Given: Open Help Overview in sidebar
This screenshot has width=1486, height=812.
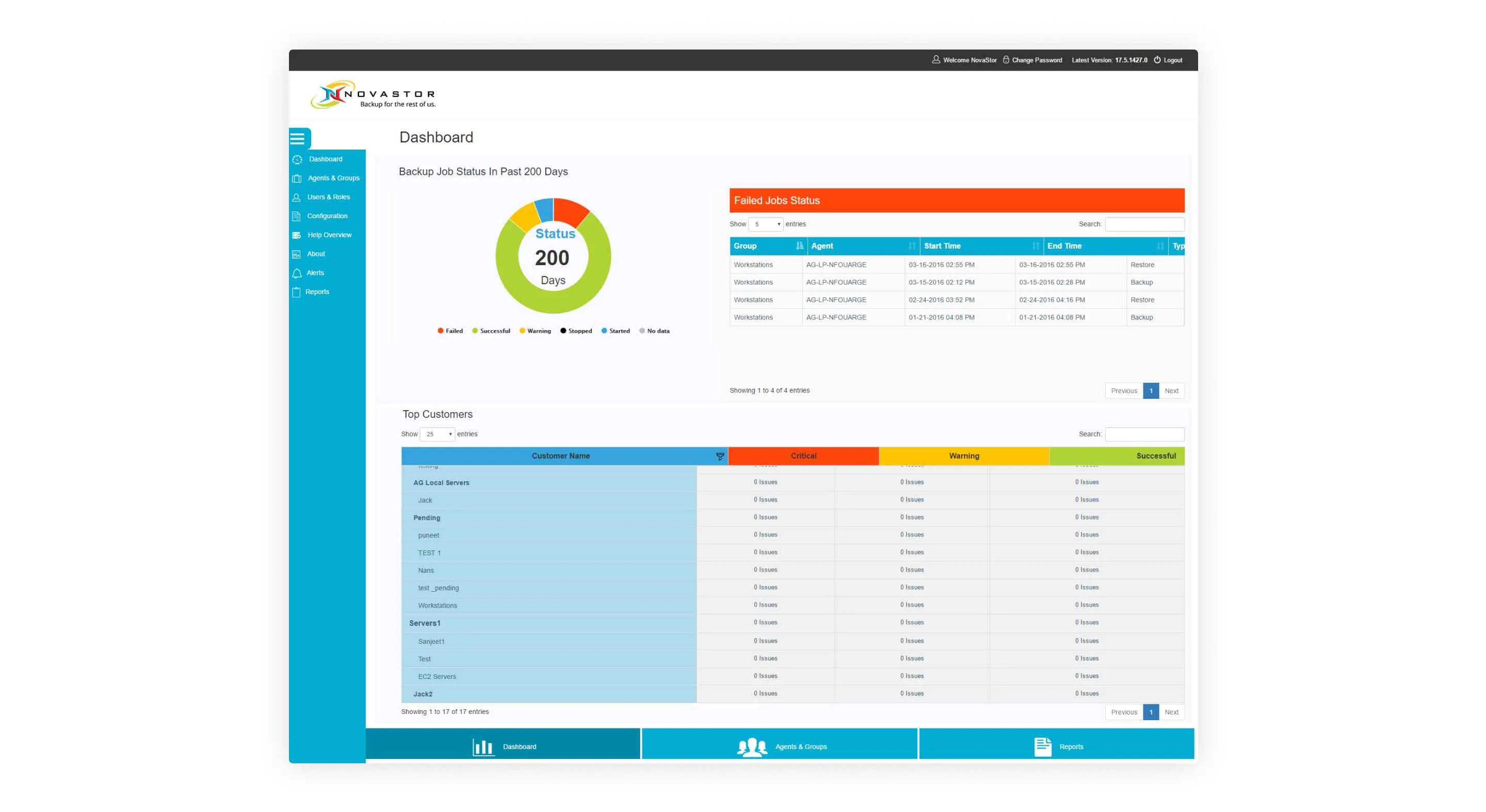Looking at the screenshot, I should pyautogui.click(x=329, y=235).
